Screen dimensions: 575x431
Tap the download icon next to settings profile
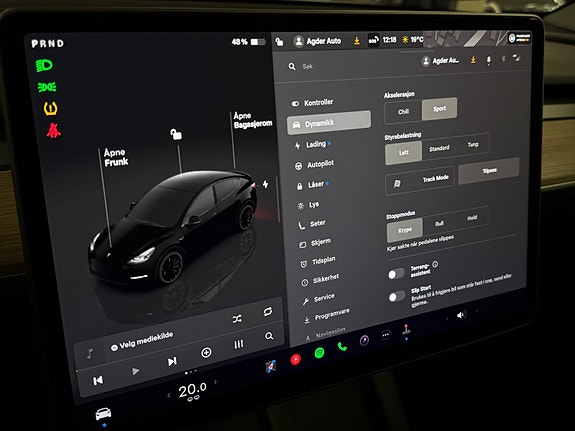click(x=473, y=59)
